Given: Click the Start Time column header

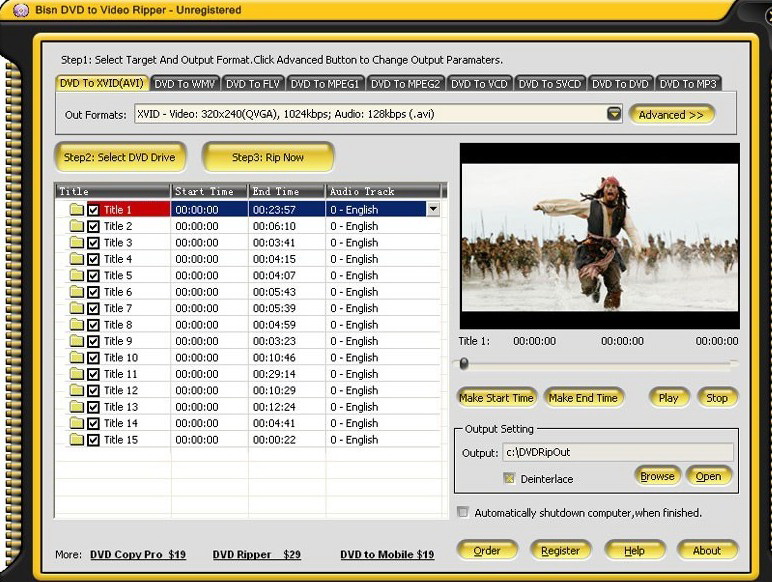Looking at the screenshot, I should (x=209, y=191).
